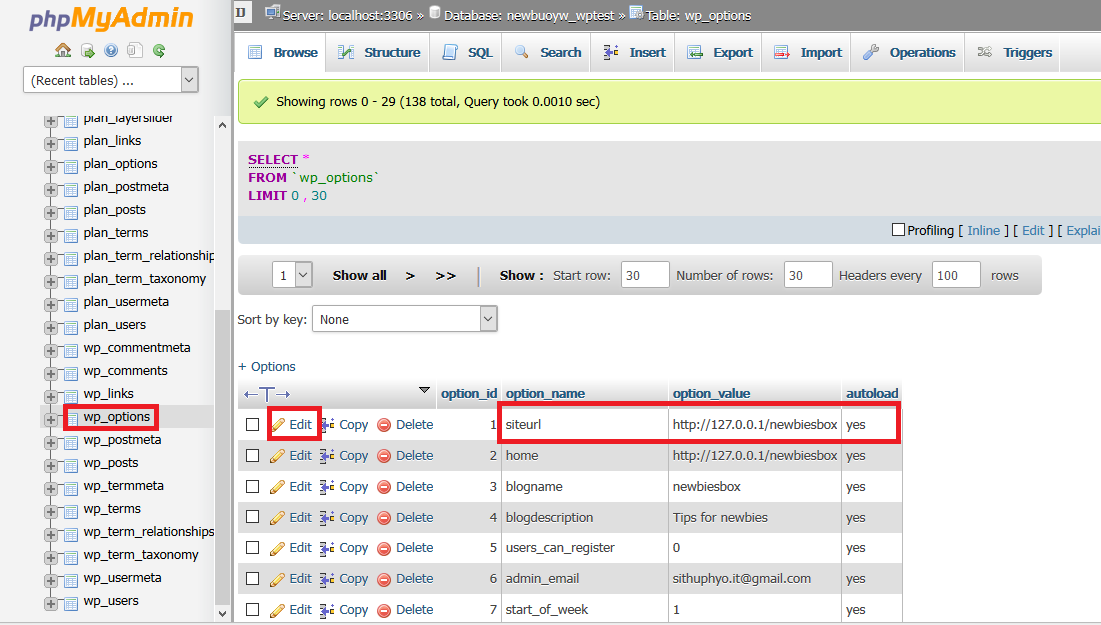The height and width of the screenshot is (625, 1101).
Task: Open the Sort by key dropdown
Action: click(404, 319)
